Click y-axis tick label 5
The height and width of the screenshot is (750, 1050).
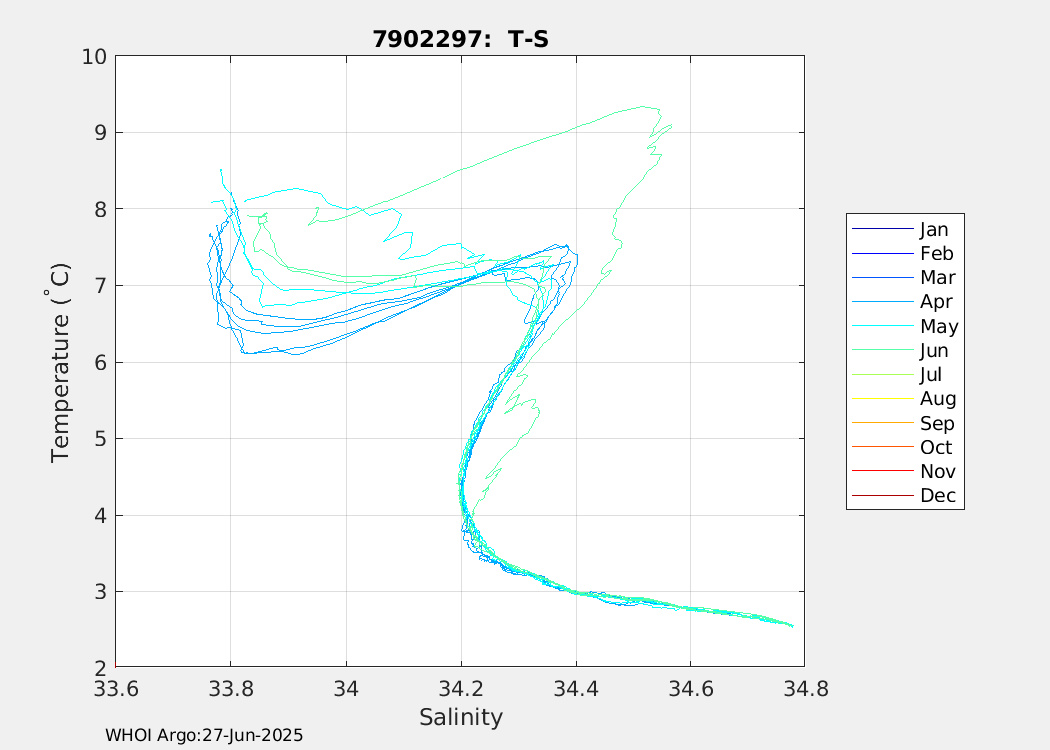(100, 439)
